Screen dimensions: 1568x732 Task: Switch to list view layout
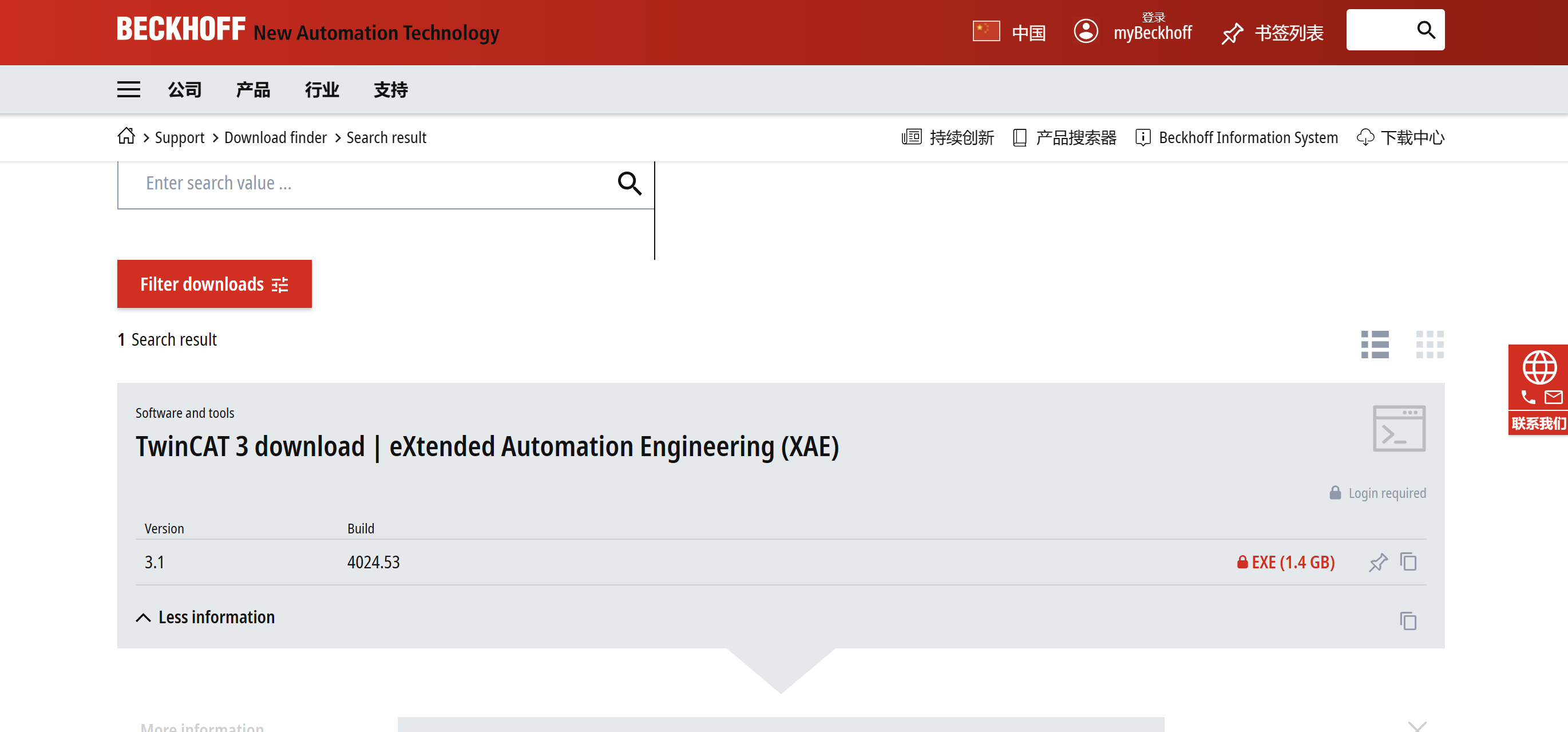point(1375,345)
